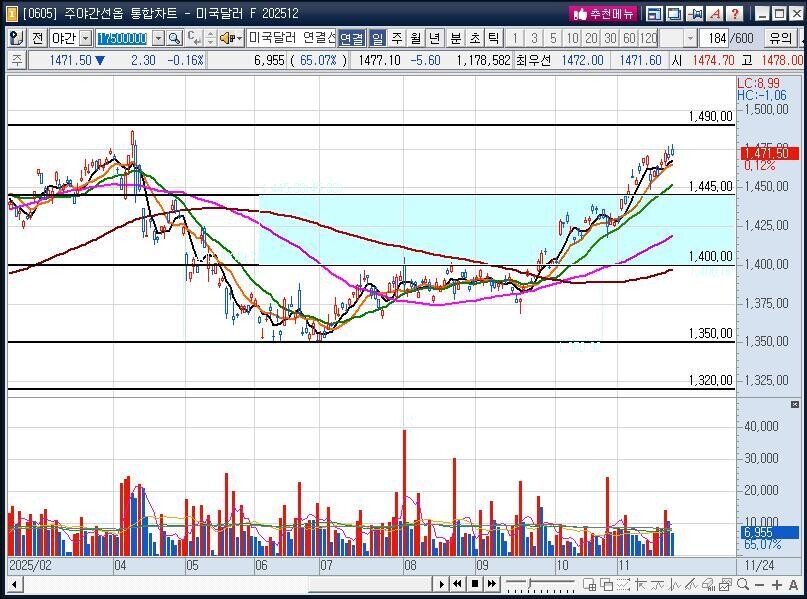Toggle the 연결 continuous contract button

(352, 38)
